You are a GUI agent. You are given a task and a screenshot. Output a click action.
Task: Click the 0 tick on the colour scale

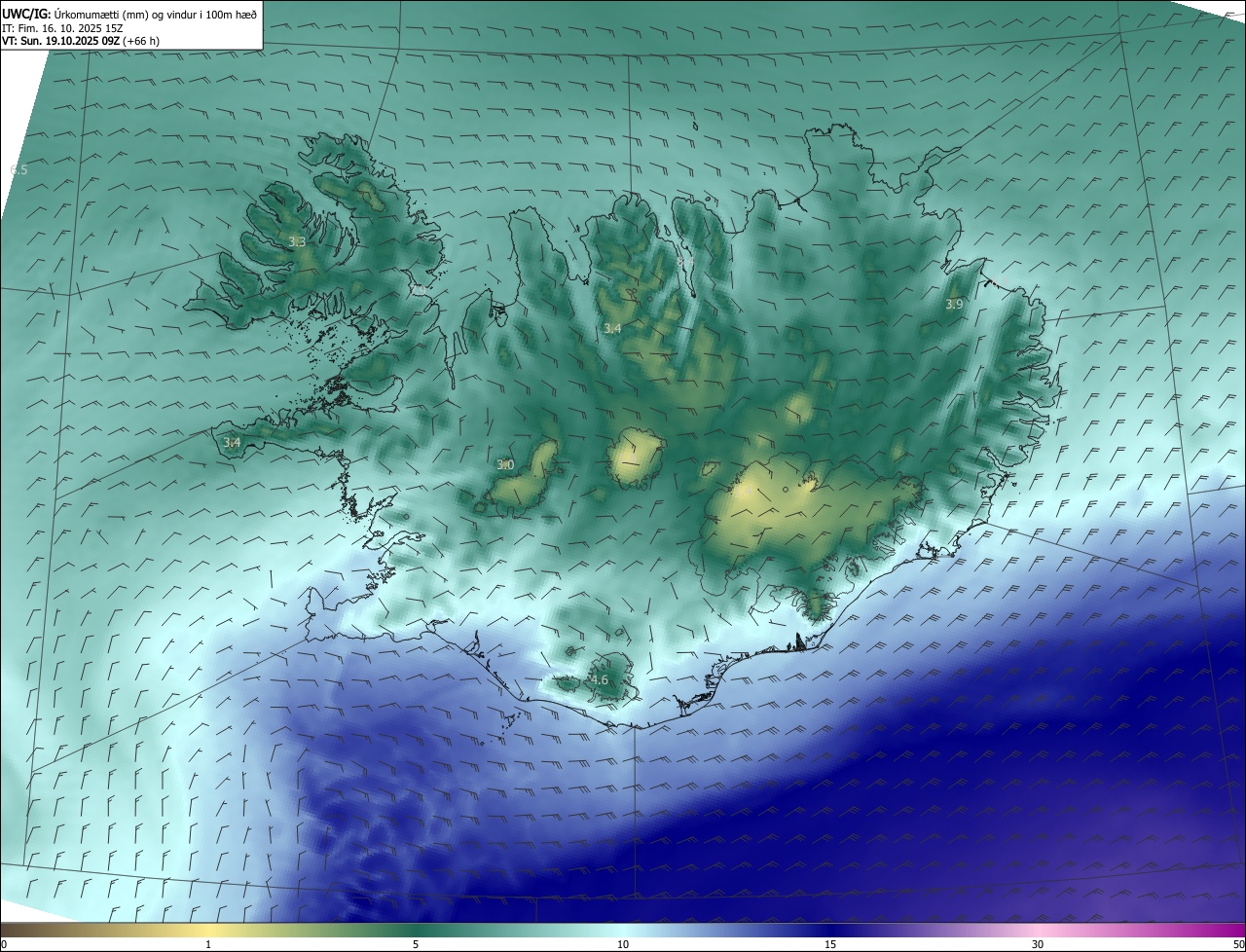(x=3, y=944)
